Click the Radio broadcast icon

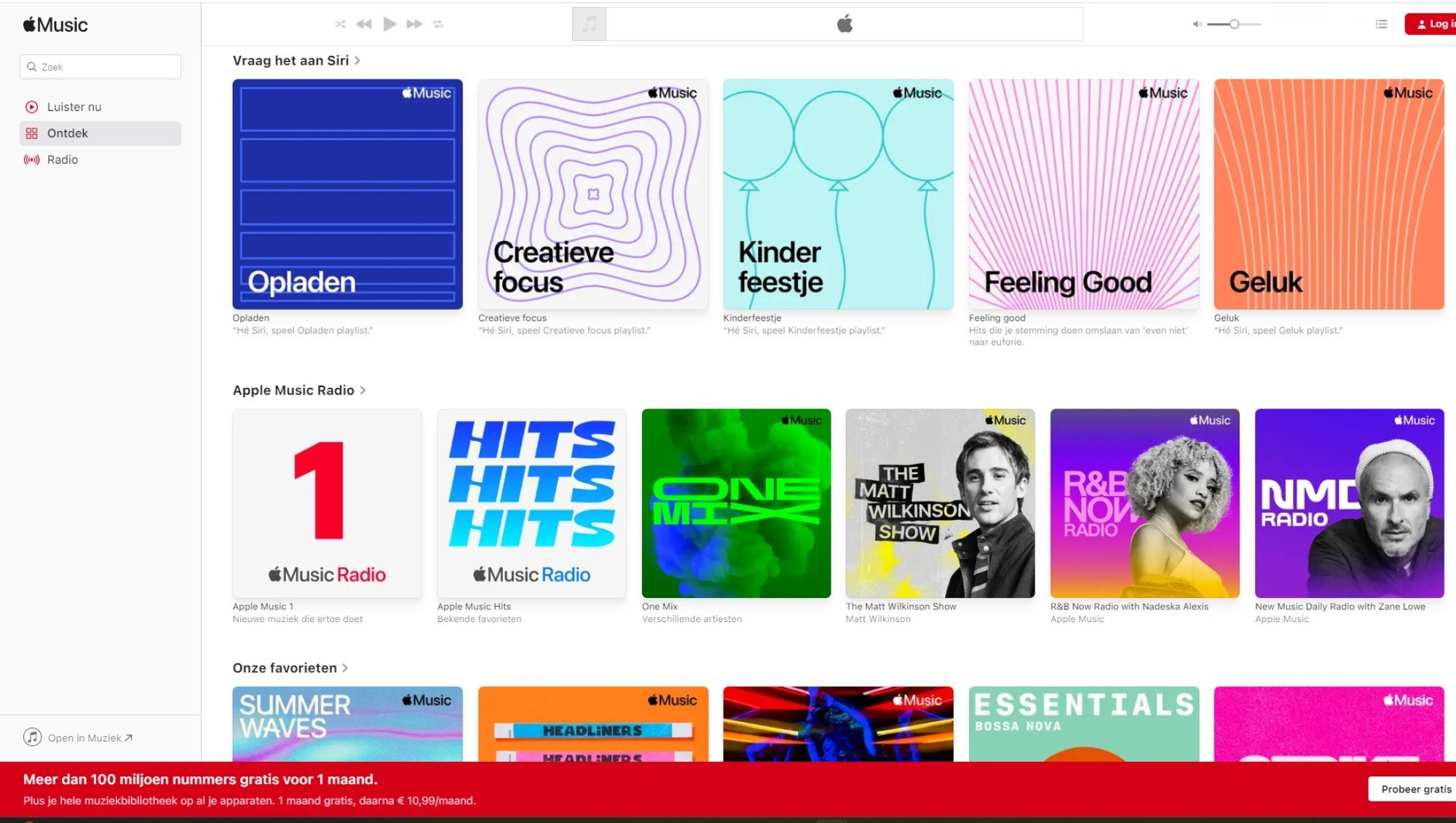[x=31, y=160]
